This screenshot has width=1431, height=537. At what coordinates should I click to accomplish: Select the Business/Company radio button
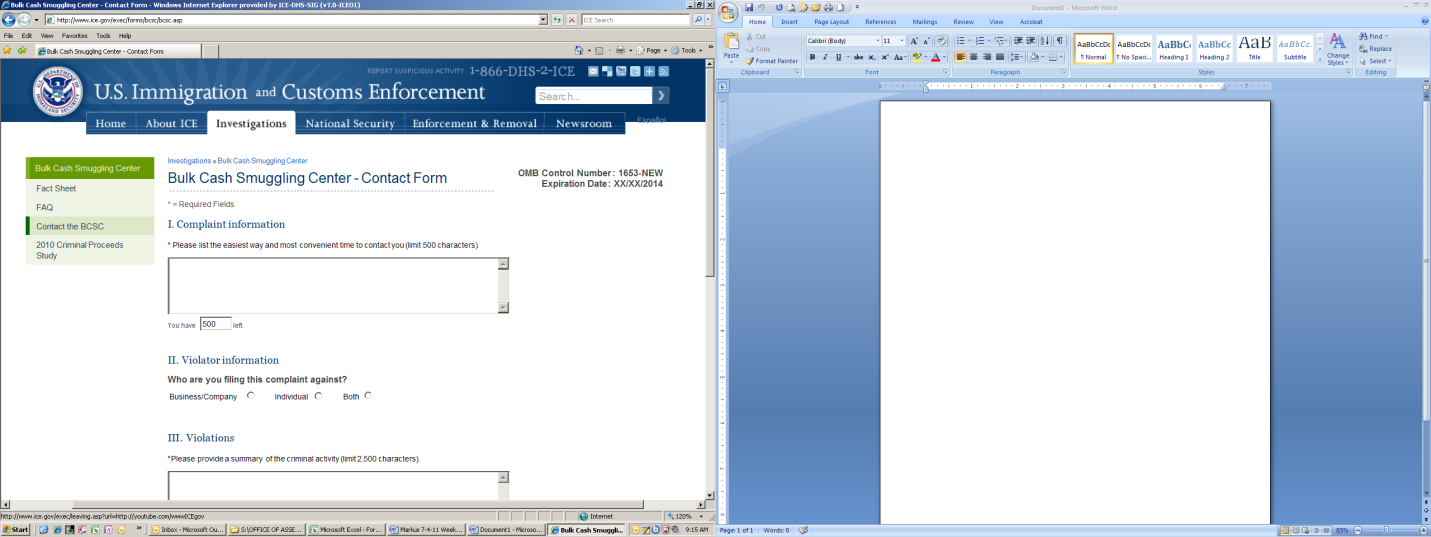251,395
